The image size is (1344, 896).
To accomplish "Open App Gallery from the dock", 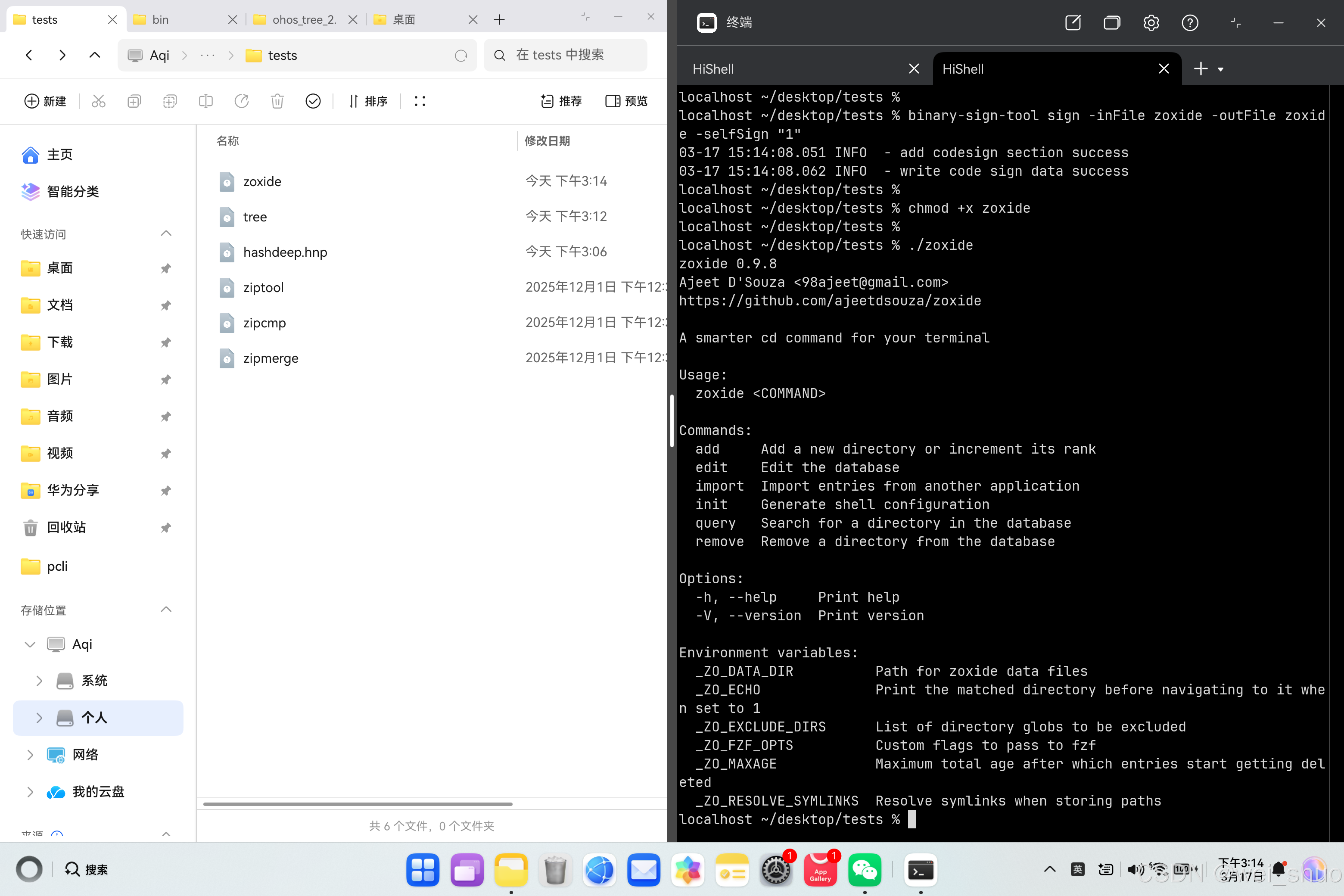I will 820,870.
